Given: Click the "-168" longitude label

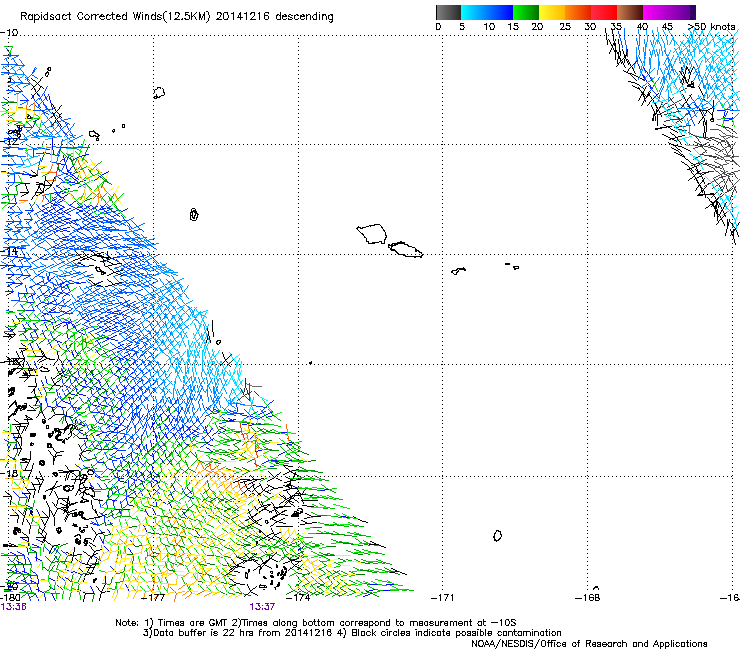Looking at the screenshot, I should pyautogui.click(x=588, y=598).
